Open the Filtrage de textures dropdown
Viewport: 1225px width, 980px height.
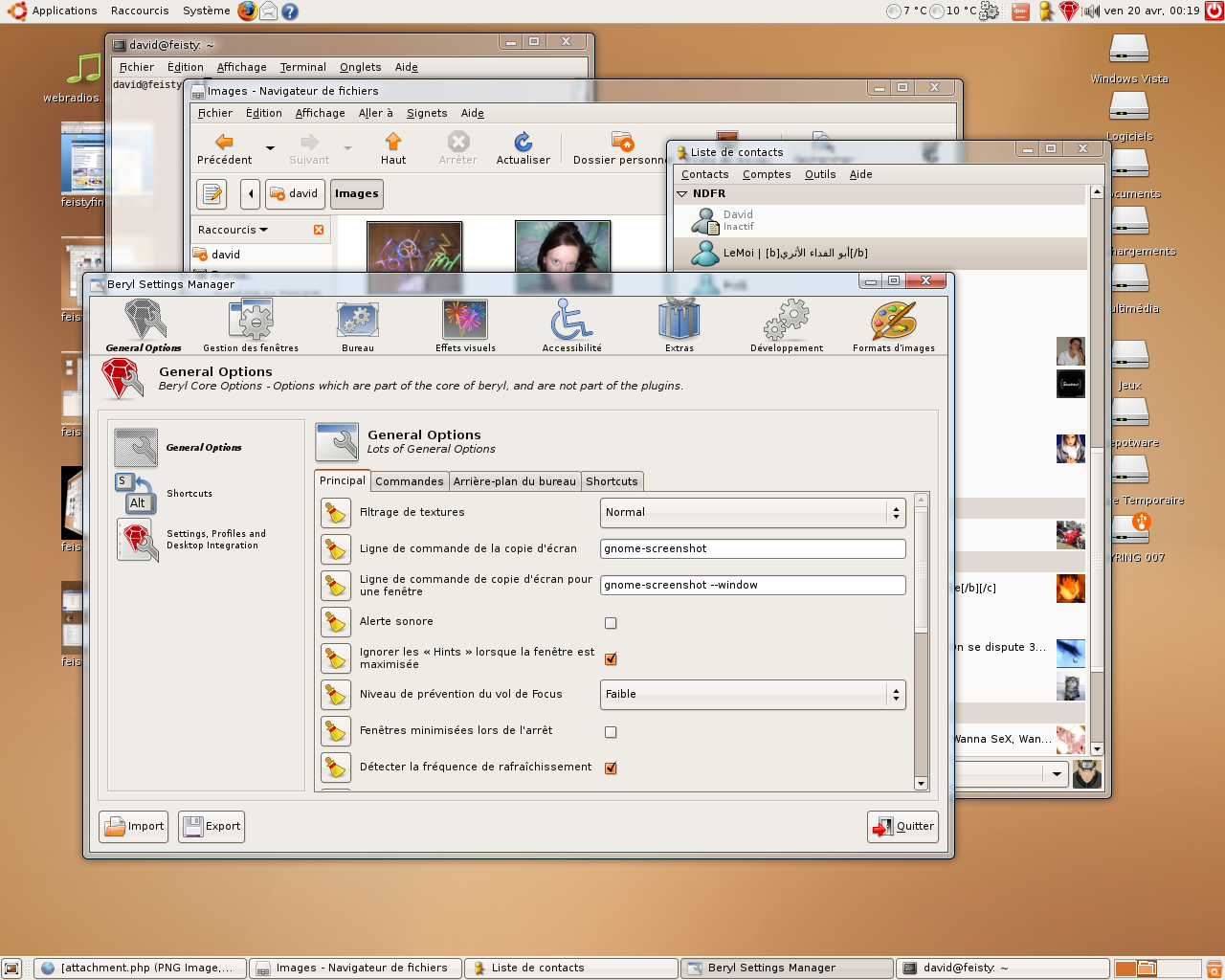[x=752, y=513]
